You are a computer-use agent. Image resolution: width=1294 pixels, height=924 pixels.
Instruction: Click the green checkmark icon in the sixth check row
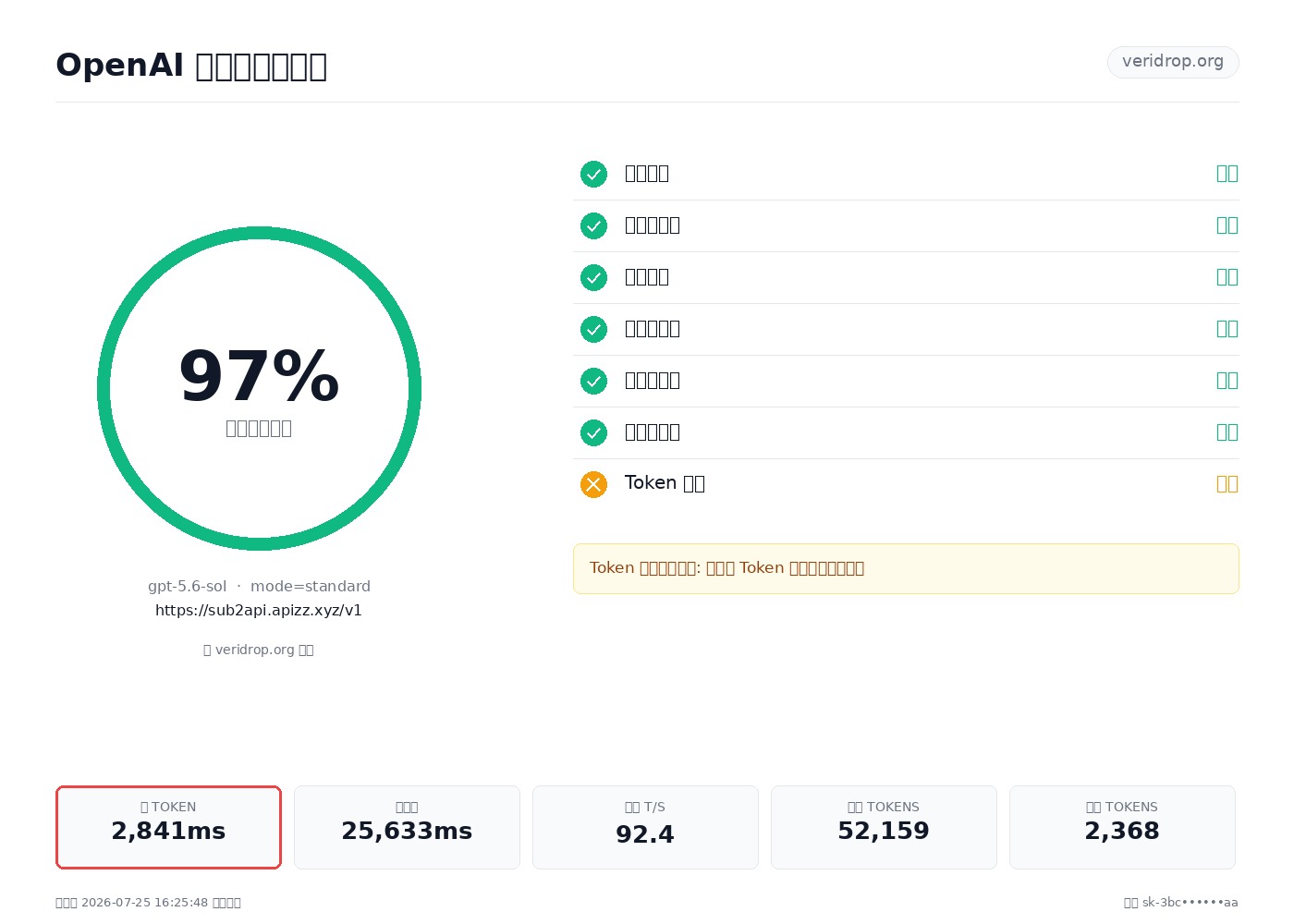(593, 432)
